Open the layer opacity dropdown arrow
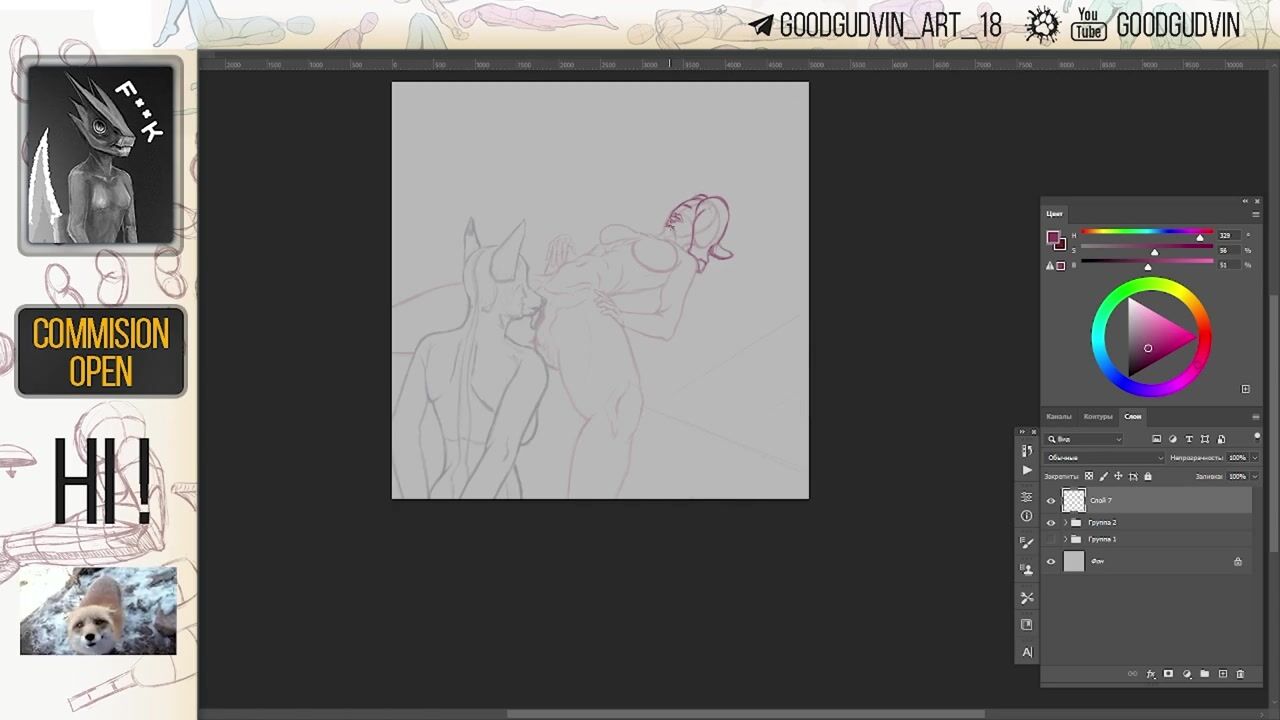The image size is (1280, 720). pyautogui.click(x=1254, y=458)
